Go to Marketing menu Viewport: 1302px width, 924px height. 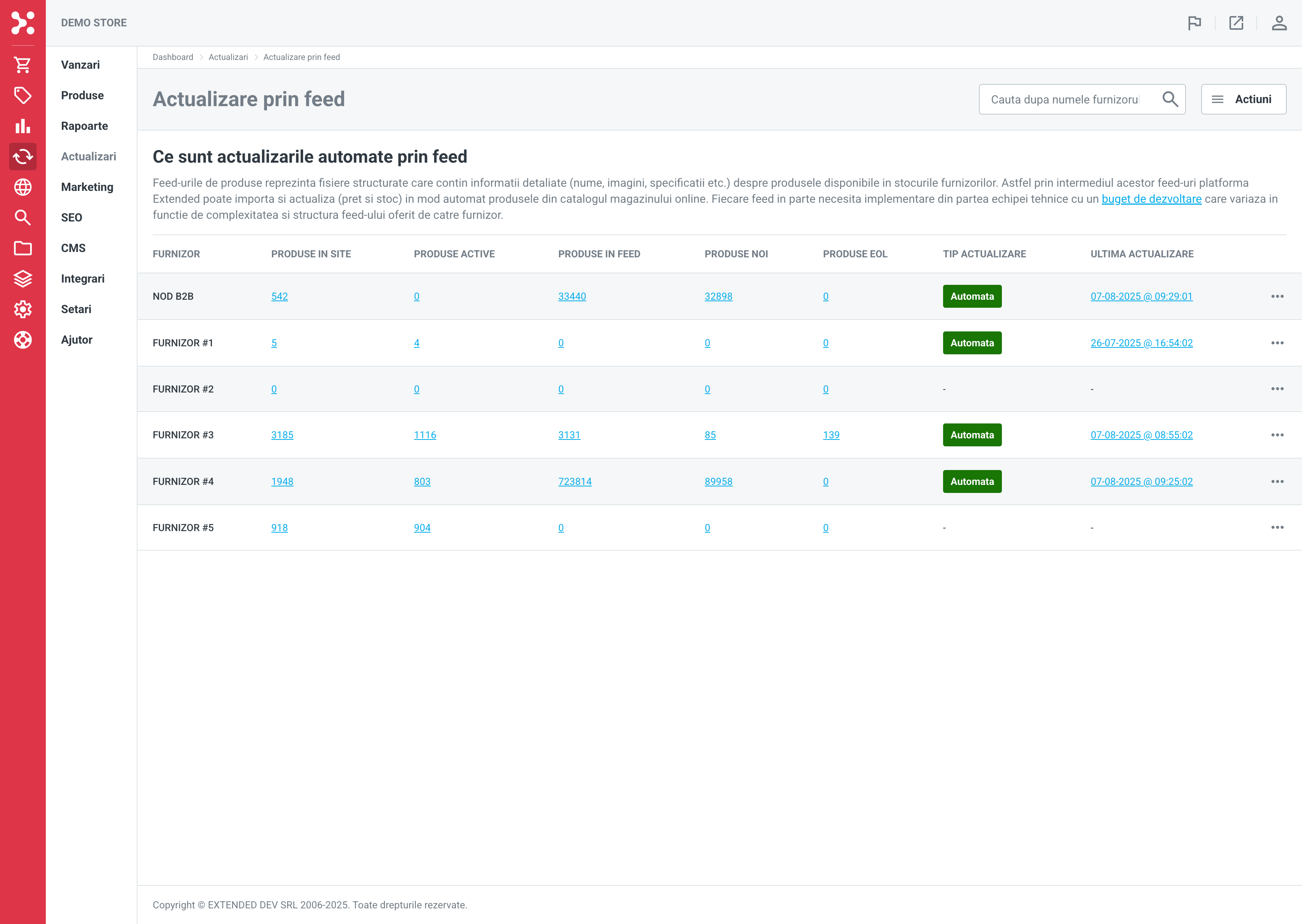coord(87,187)
